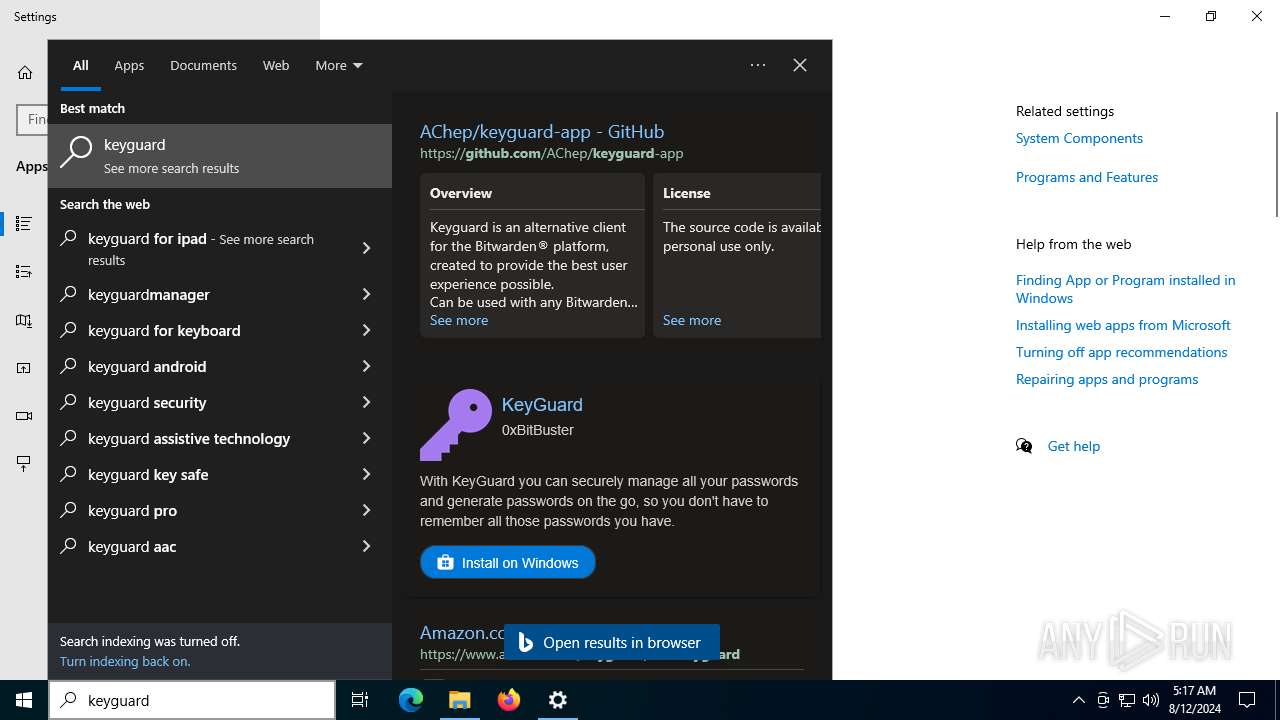This screenshot has height=720, width=1280.
Task: Click Turn indexing back on
Action: [125, 661]
